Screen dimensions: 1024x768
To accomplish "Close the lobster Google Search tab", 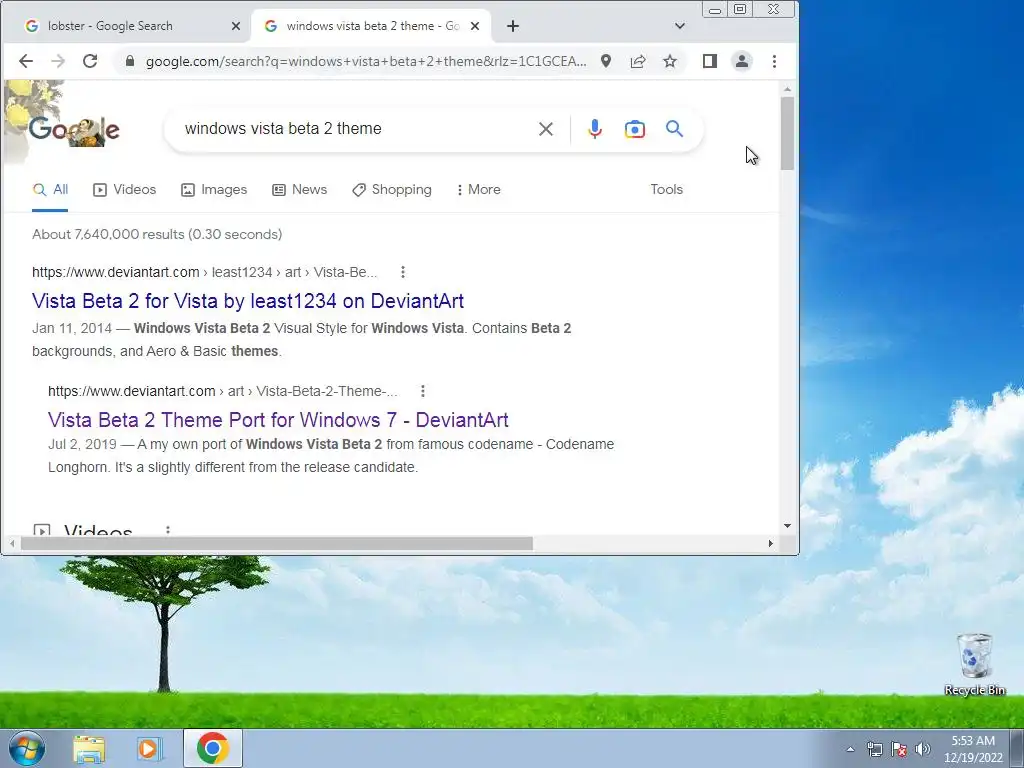I will point(236,26).
